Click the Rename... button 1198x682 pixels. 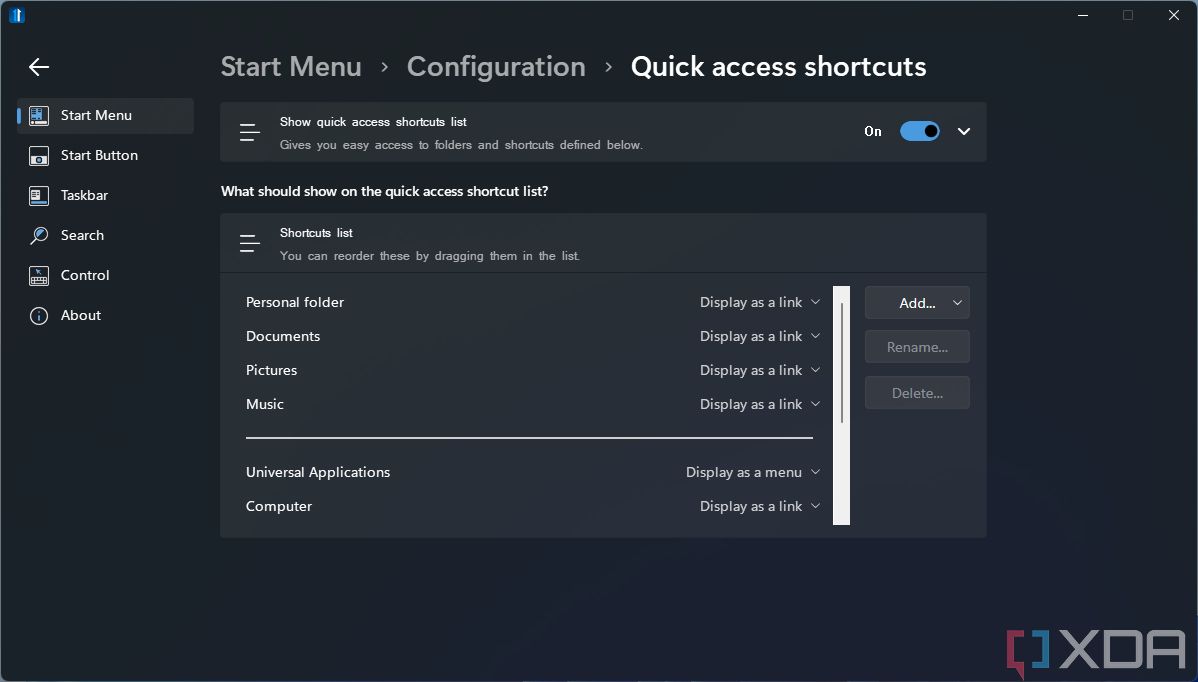(916, 346)
